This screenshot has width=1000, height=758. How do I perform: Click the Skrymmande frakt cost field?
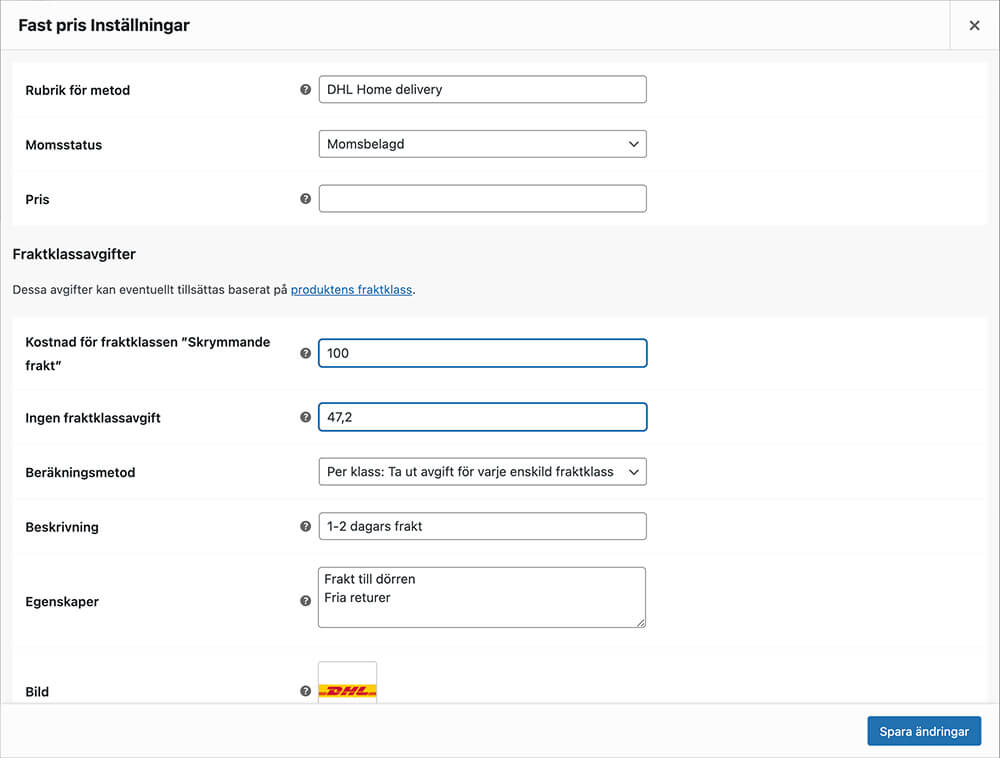click(482, 353)
